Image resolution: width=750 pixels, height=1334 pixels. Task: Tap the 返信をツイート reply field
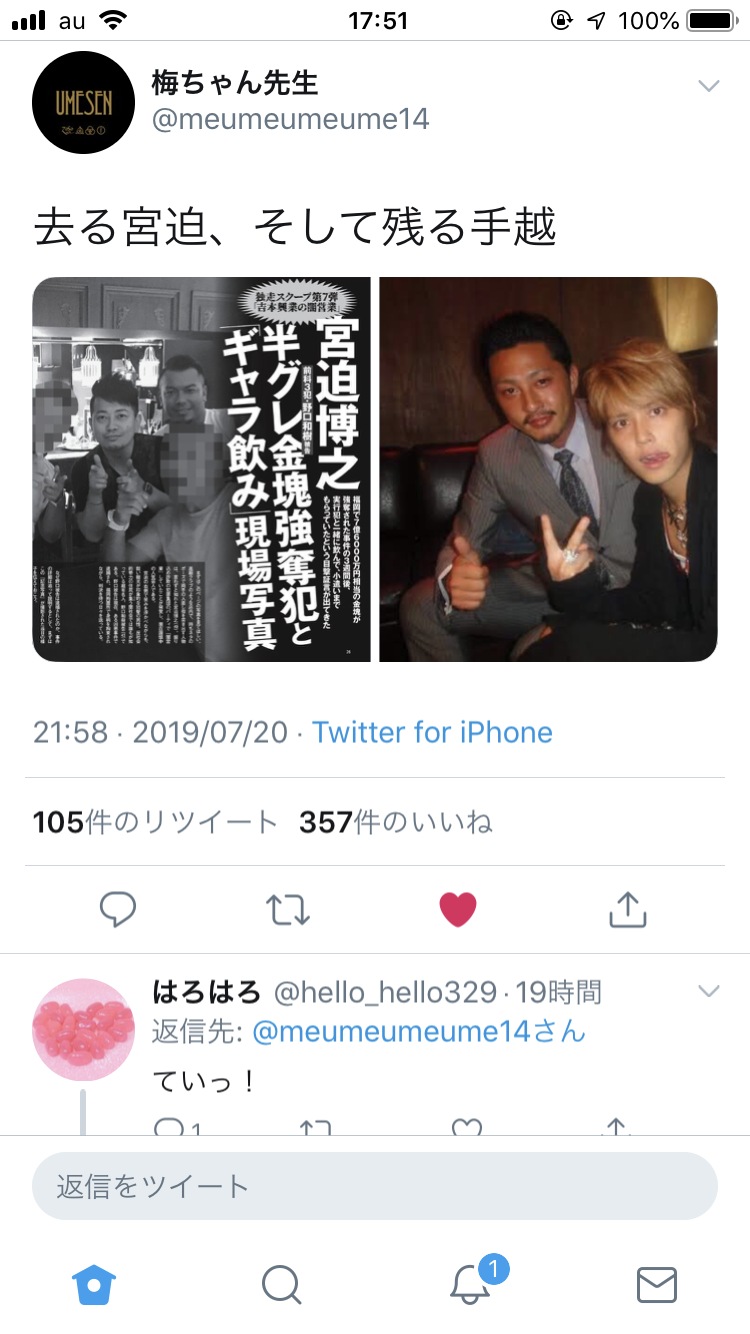(375, 1186)
